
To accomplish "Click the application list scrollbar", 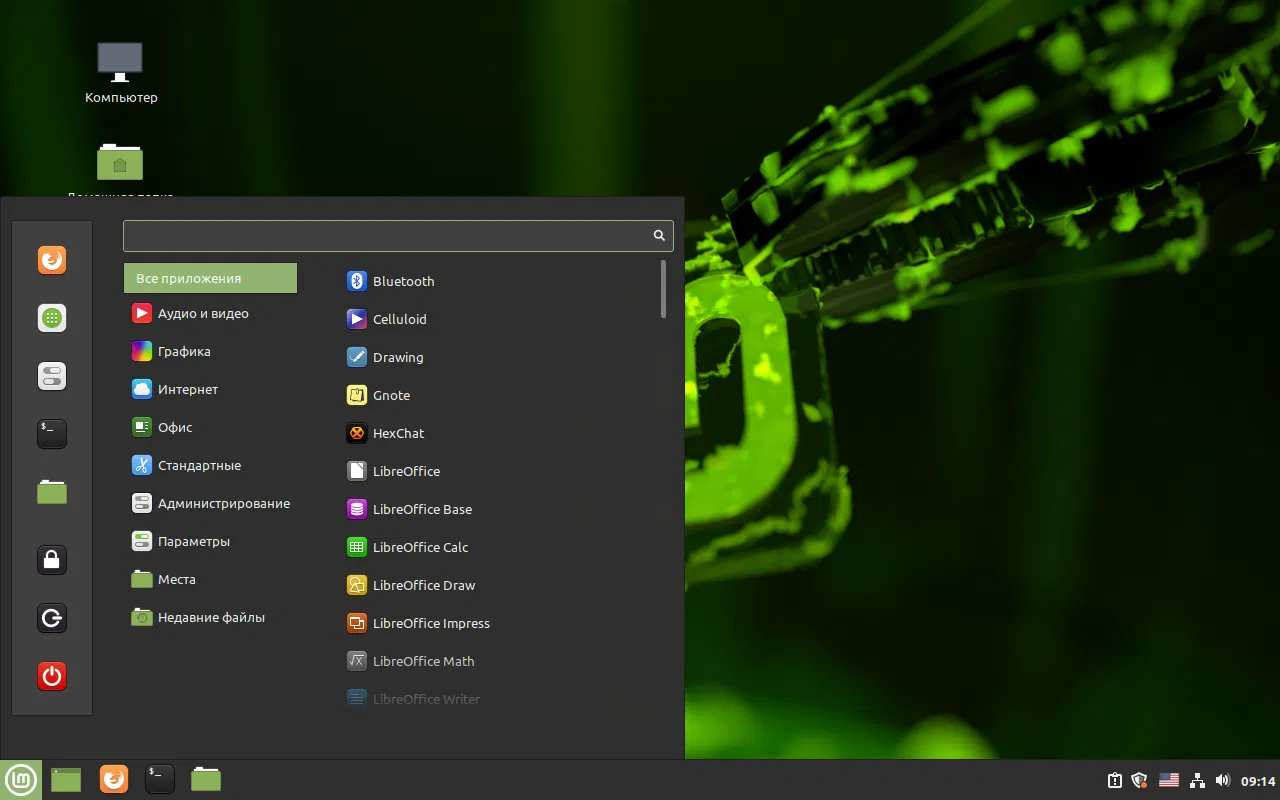I will click(662, 290).
